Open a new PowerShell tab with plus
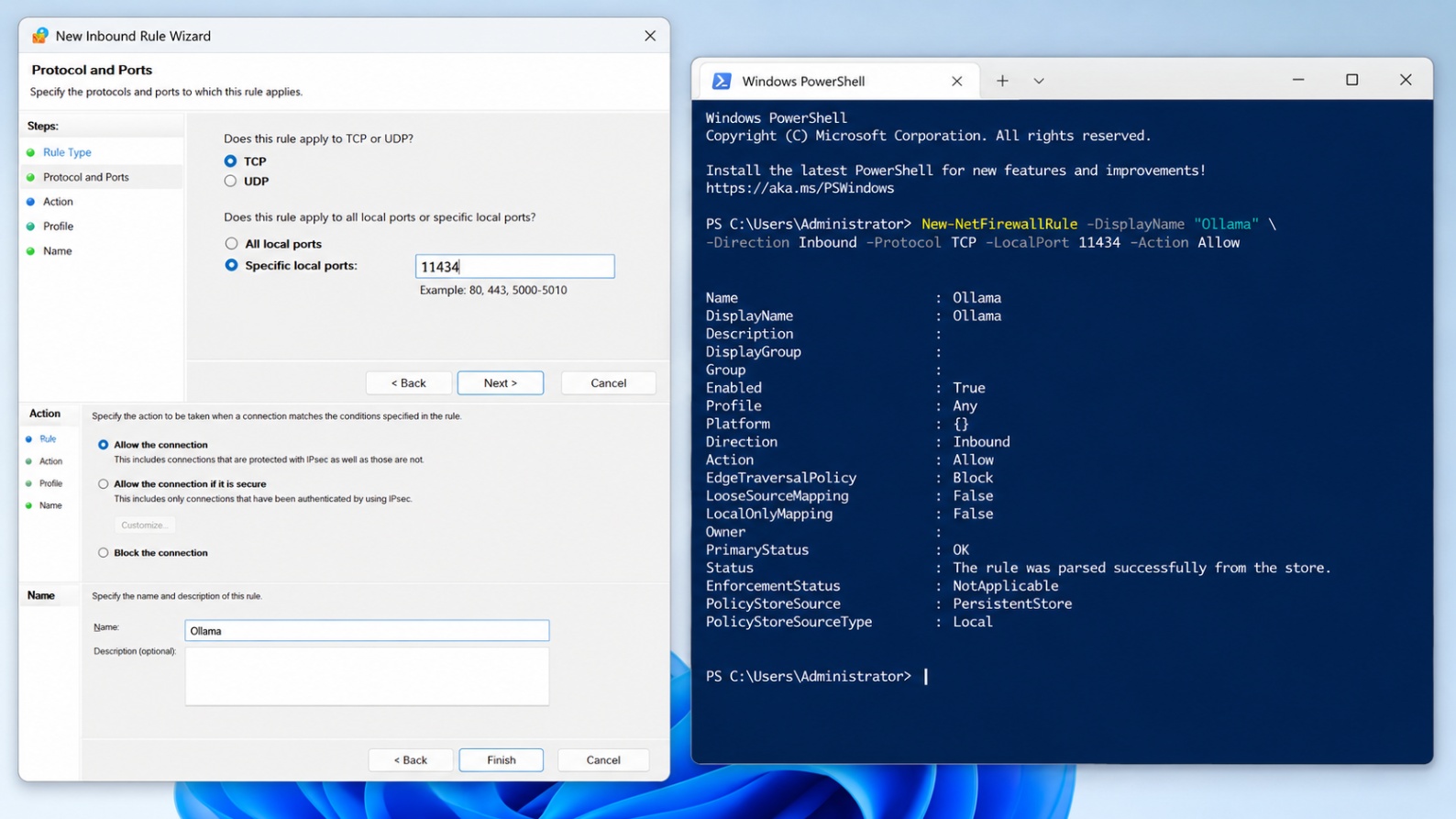1456x819 pixels. (1002, 81)
